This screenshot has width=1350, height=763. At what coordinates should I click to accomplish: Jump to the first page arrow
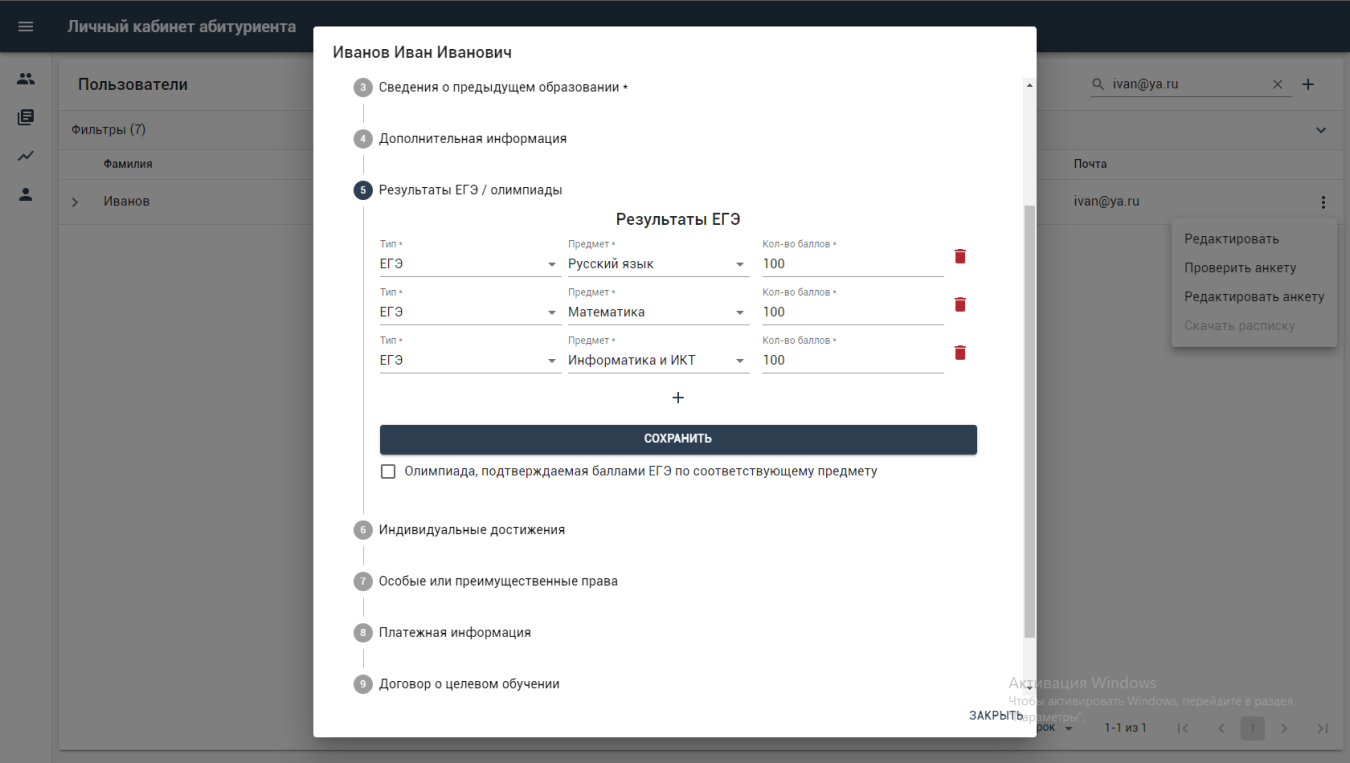coord(1184,728)
